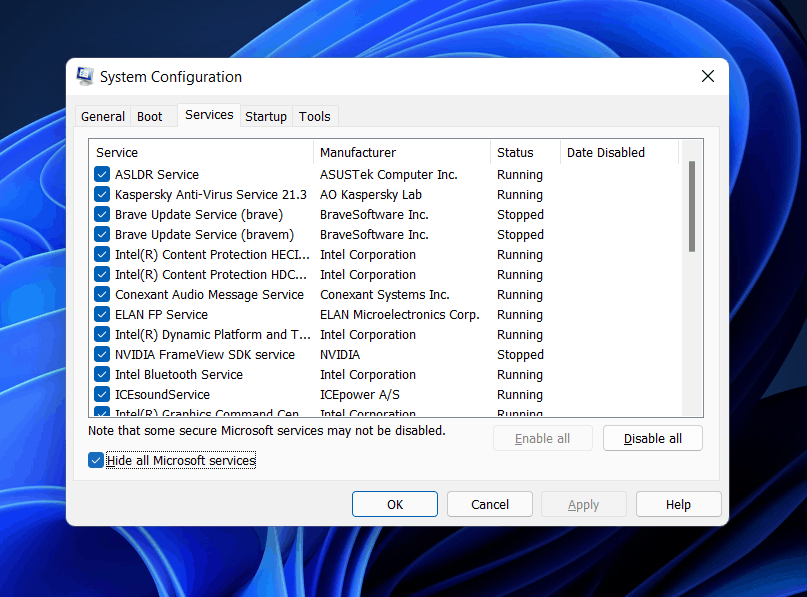This screenshot has width=807, height=597.
Task: Click the Disable all button
Action: click(x=653, y=439)
